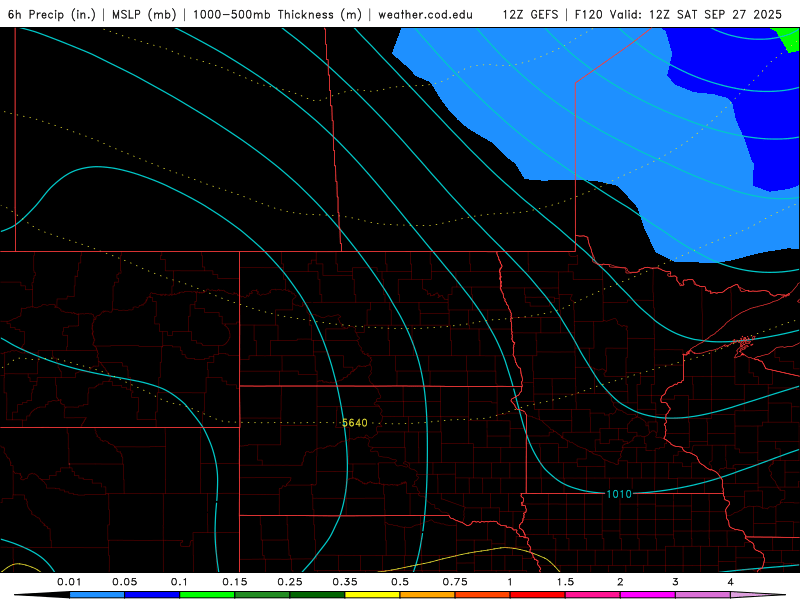Select the dark green 0.25–0.35 legend swatch

pyautogui.click(x=317, y=595)
